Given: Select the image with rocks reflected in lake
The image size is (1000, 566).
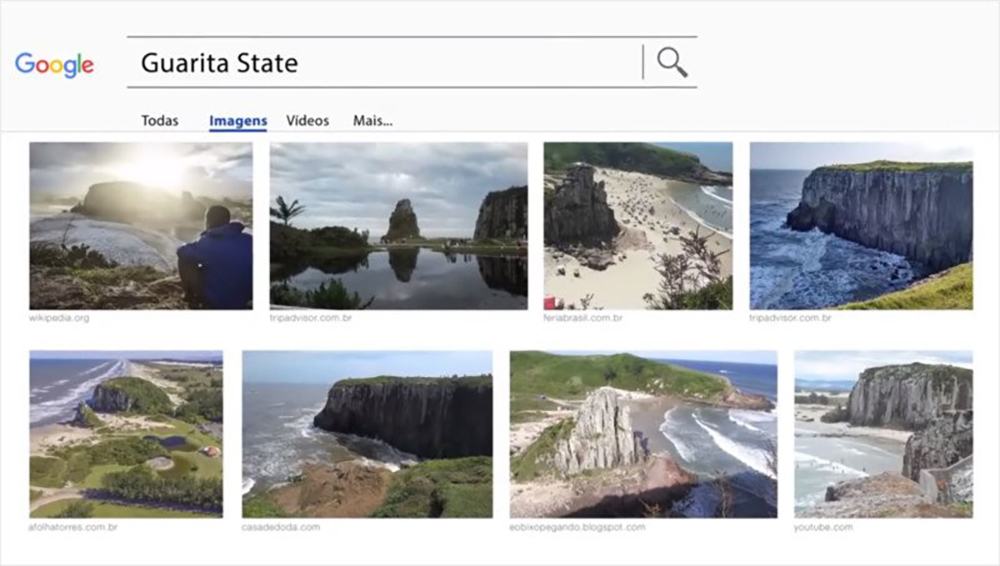Looking at the screenshot, I should click(398, 226).
